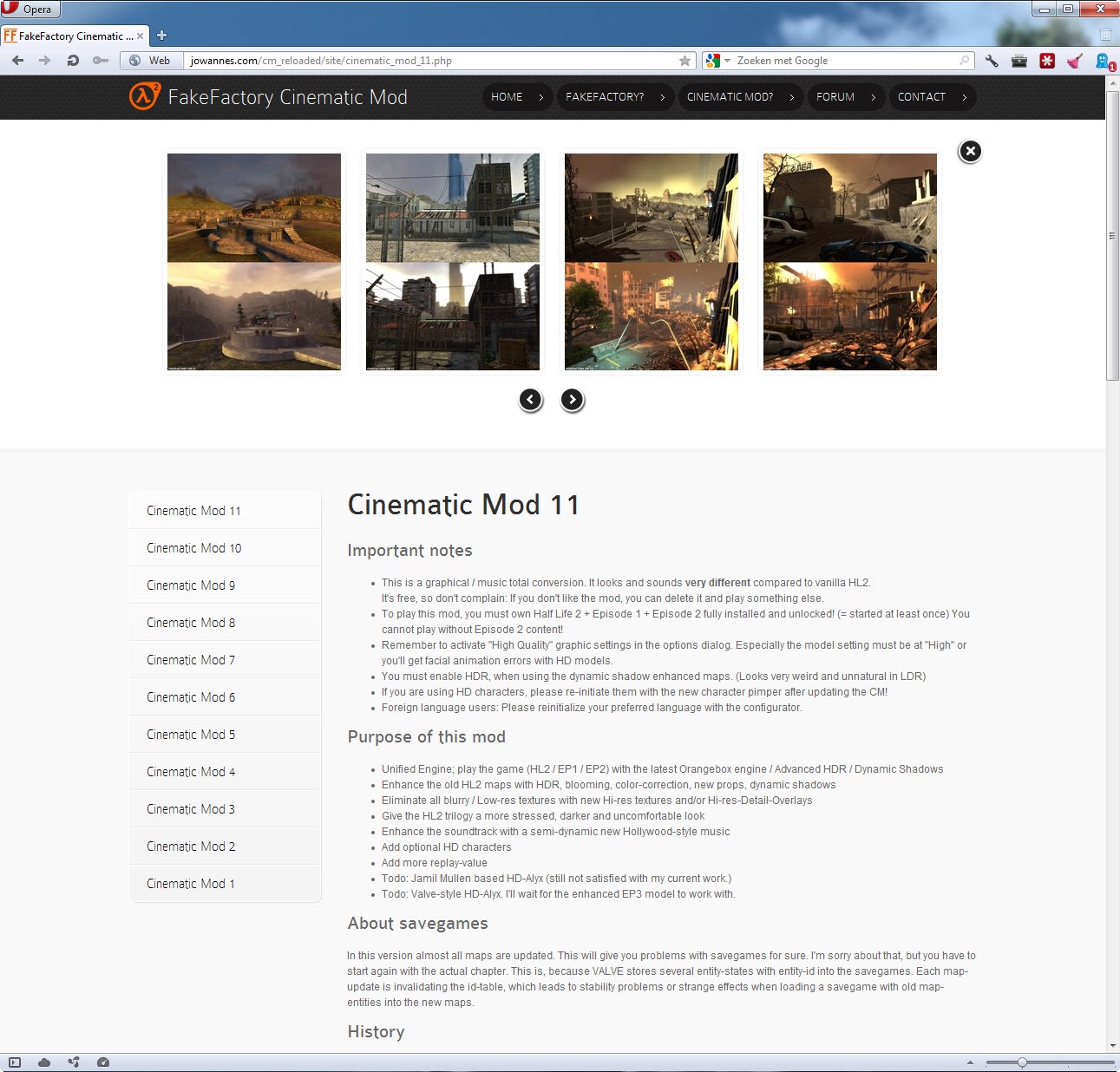The width and height of the screenshot is (1120, 1072).
Task: Click the blue ghost extension icon
Action: [1104, 61]
